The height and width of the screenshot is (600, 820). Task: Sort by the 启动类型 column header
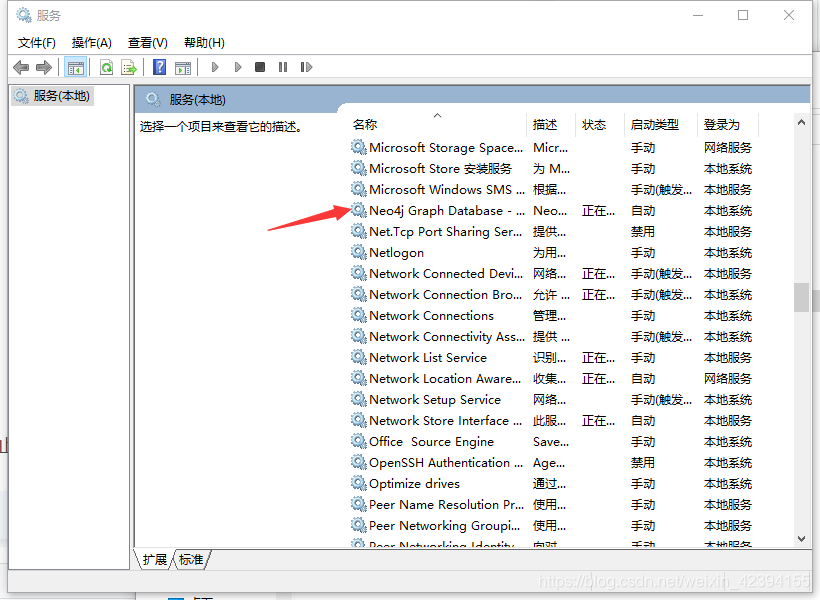click(x=661, y=124)
